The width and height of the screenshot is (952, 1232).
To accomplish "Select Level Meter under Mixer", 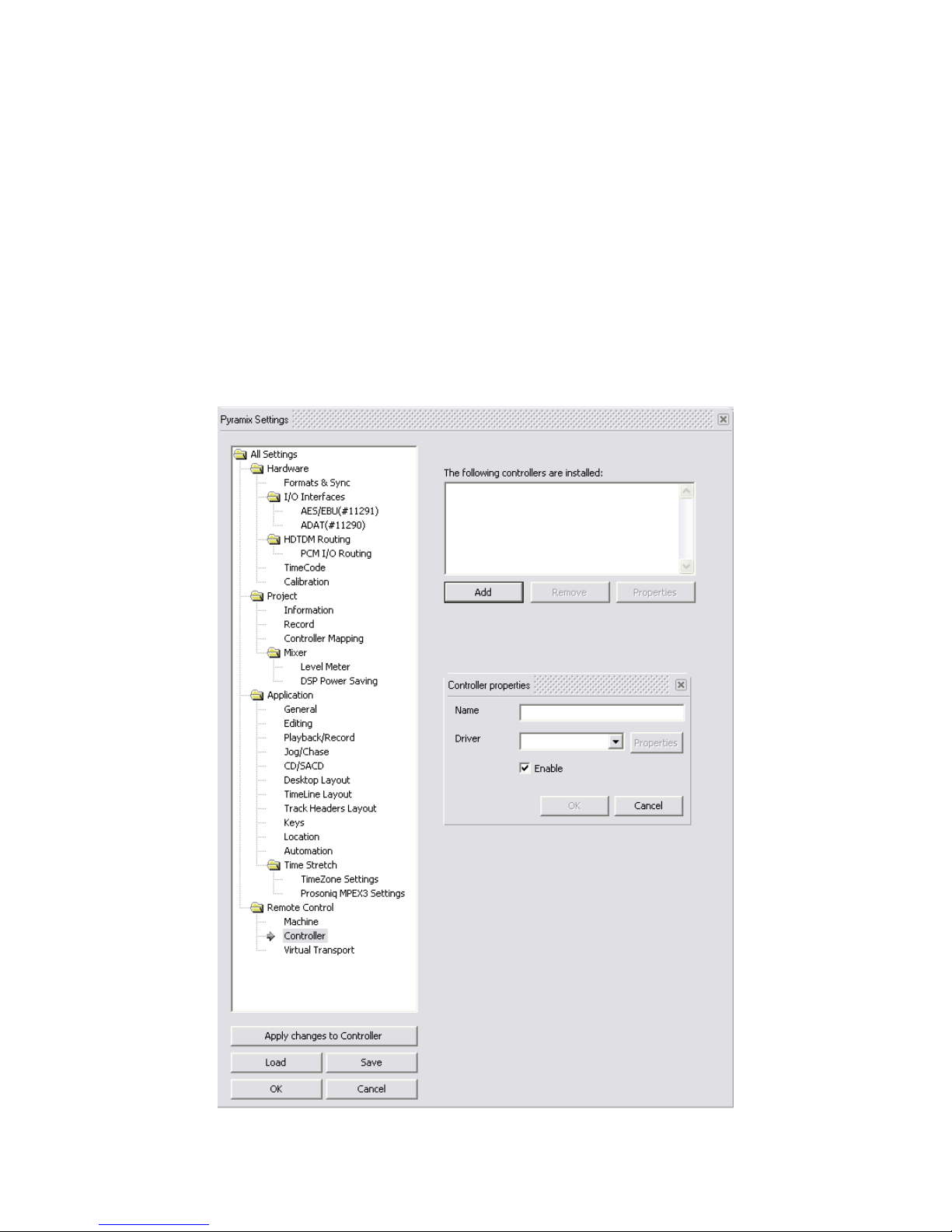I will pos(325,667).
